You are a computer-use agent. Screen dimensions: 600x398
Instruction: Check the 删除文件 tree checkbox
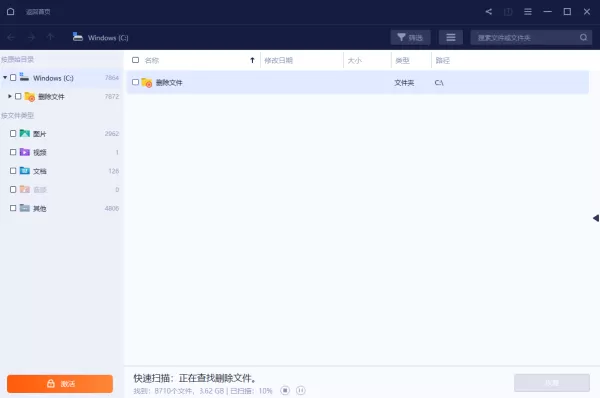[x=18, y=96]
